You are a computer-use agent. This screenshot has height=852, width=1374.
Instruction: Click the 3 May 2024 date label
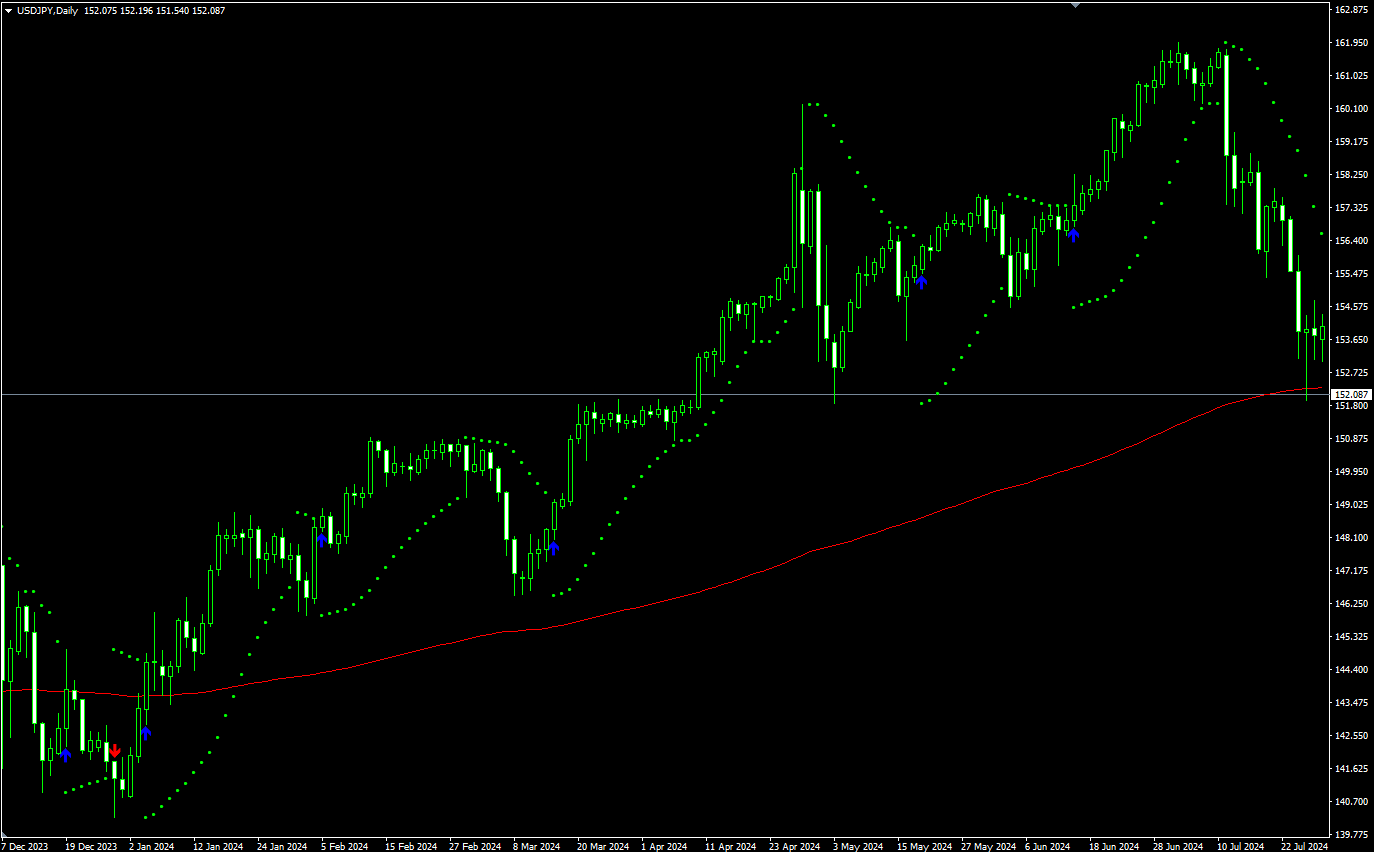(x=859, y=845)
